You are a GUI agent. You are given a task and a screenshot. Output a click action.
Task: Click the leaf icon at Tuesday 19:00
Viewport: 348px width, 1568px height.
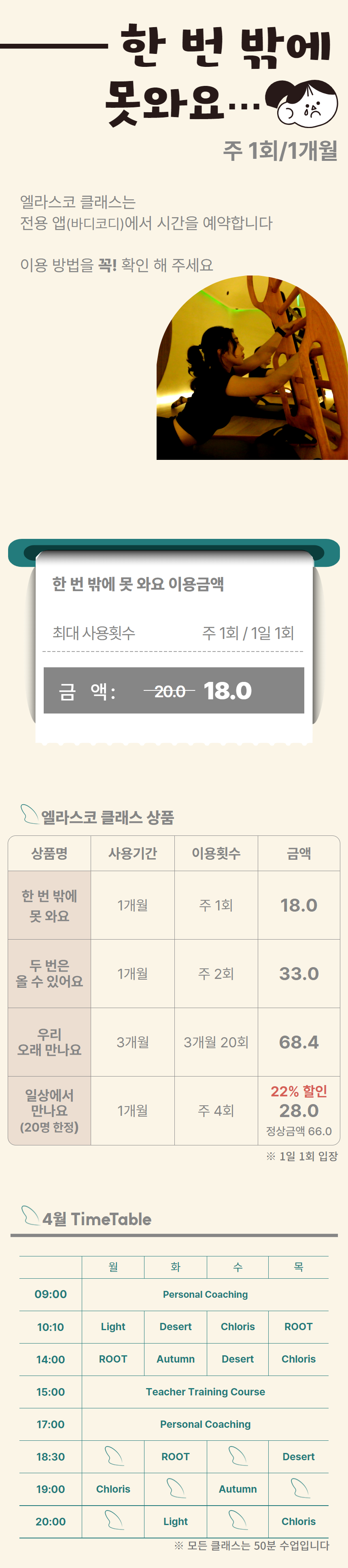click(176, 1488)
